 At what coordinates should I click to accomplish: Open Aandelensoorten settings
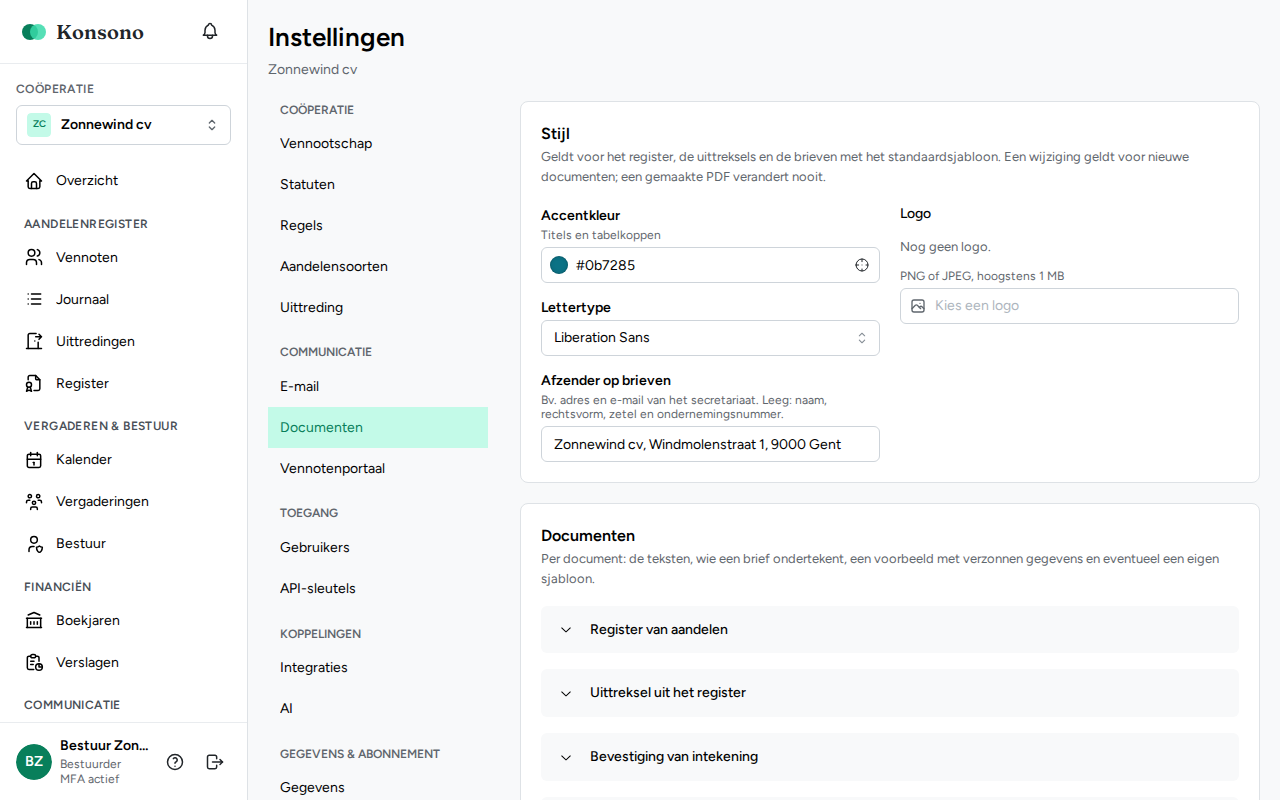(x=378, y=267)
